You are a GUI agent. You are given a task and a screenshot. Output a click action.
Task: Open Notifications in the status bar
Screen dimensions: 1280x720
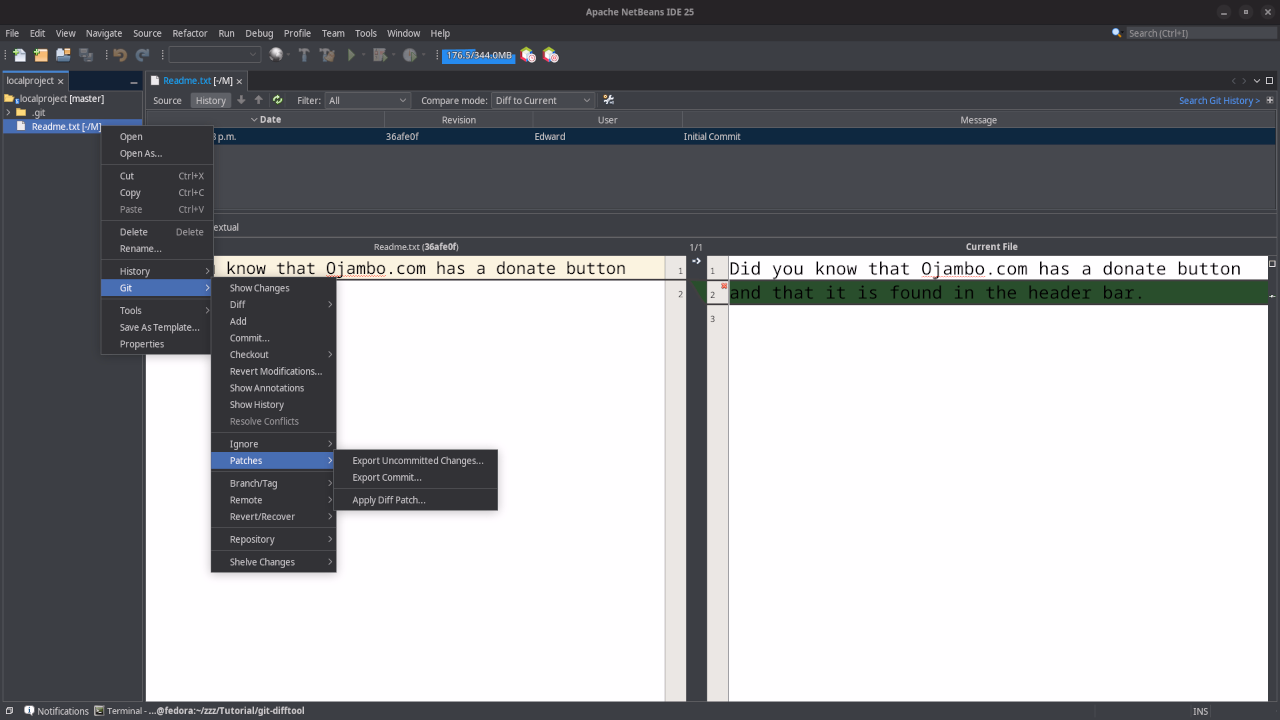click(57, 711)
